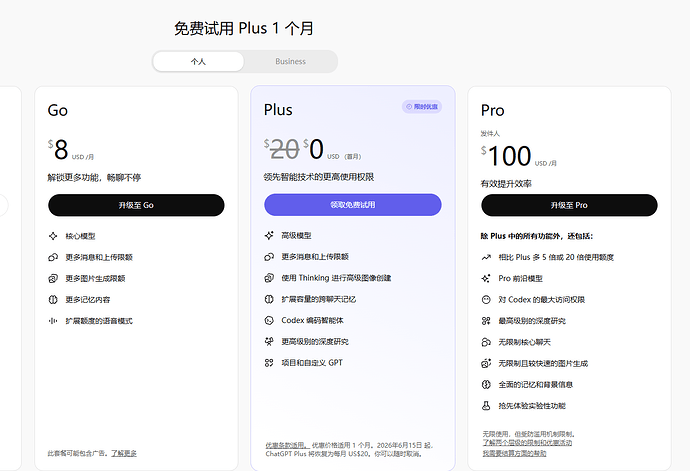This screenshot has width=690, height=471.
Task: Open the 我需要结算方面的帮助 link
Action: tap(514, 453)
